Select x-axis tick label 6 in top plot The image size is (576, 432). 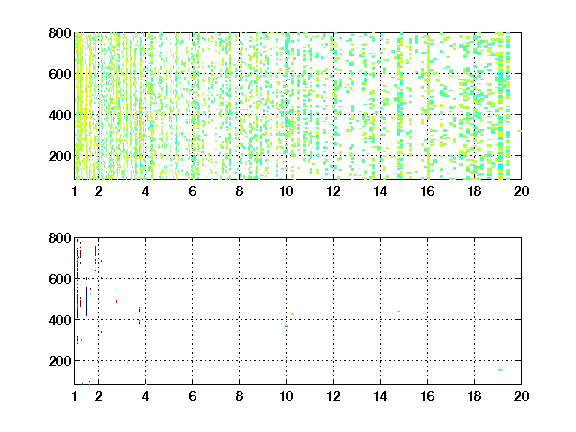pos(192,191)
